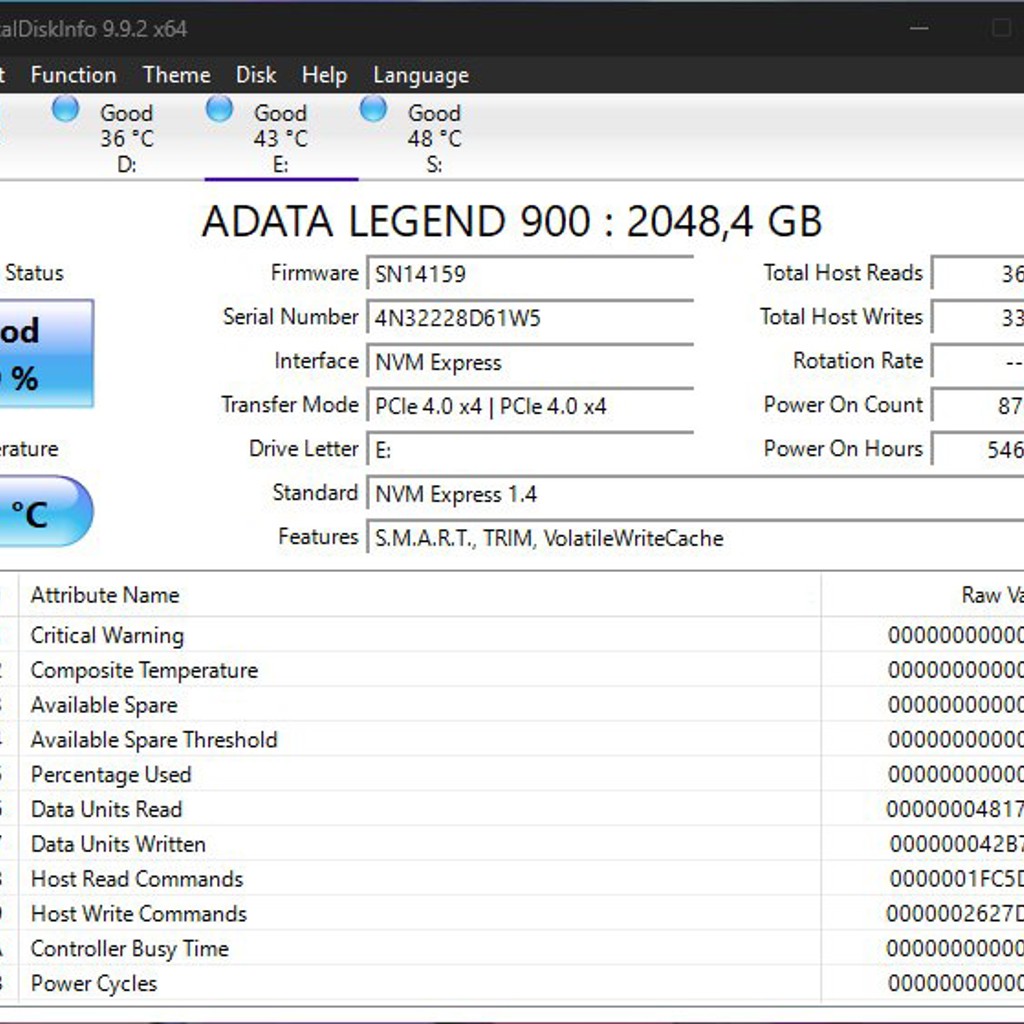This screenshot has width=1024, height=1024.
Task: Click the Power On Hours label
Action: pyautogui.click(x=843, y=448)
